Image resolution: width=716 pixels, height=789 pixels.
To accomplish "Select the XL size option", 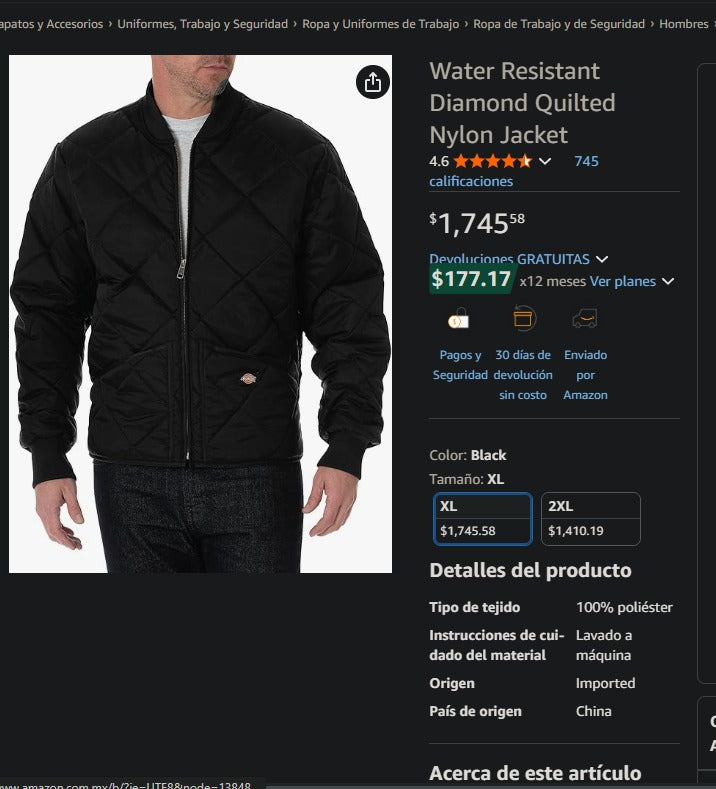I will pyautogui.click(x=483, y=519).
